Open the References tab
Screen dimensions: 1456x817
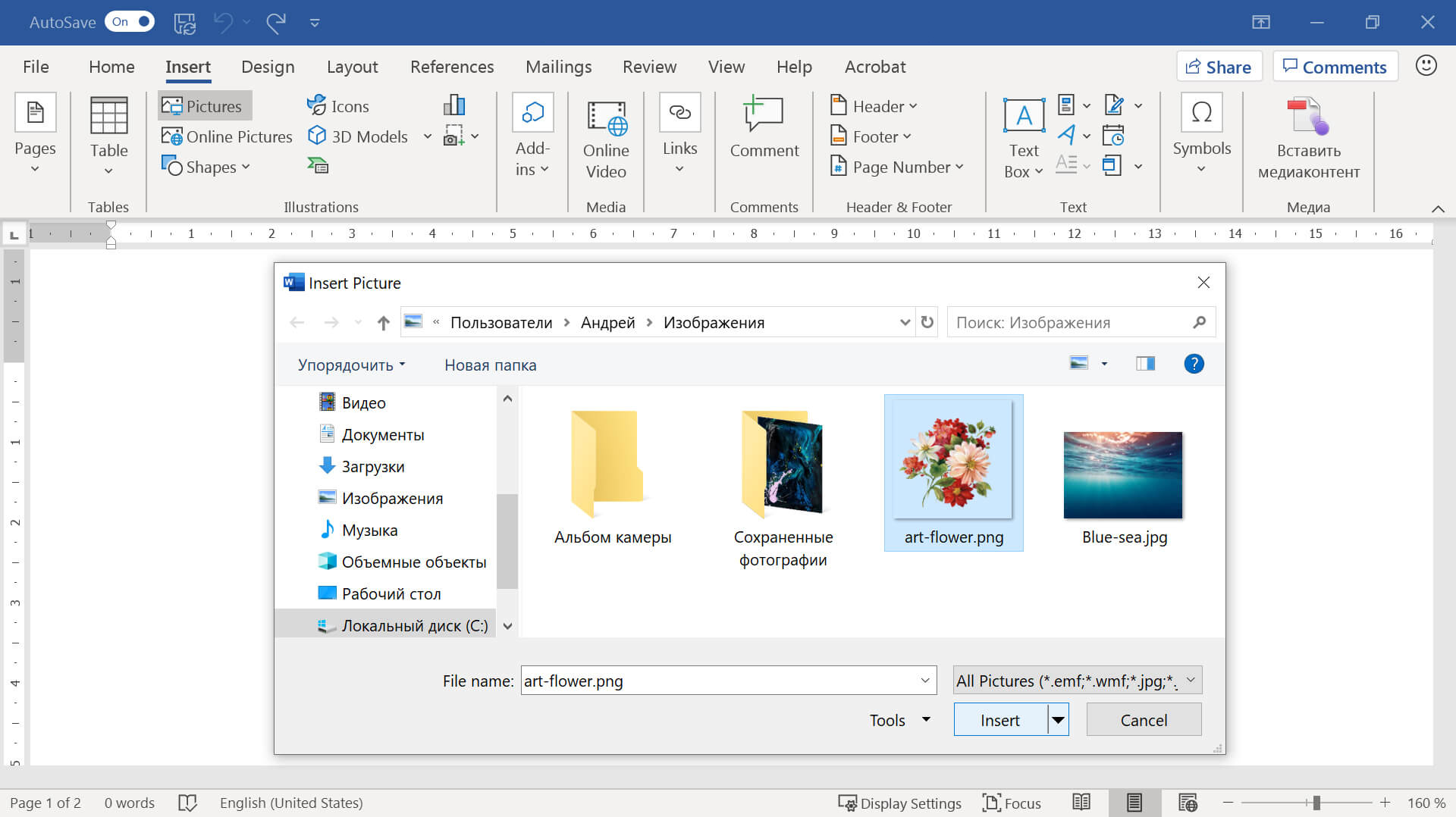tap(452, 67)
